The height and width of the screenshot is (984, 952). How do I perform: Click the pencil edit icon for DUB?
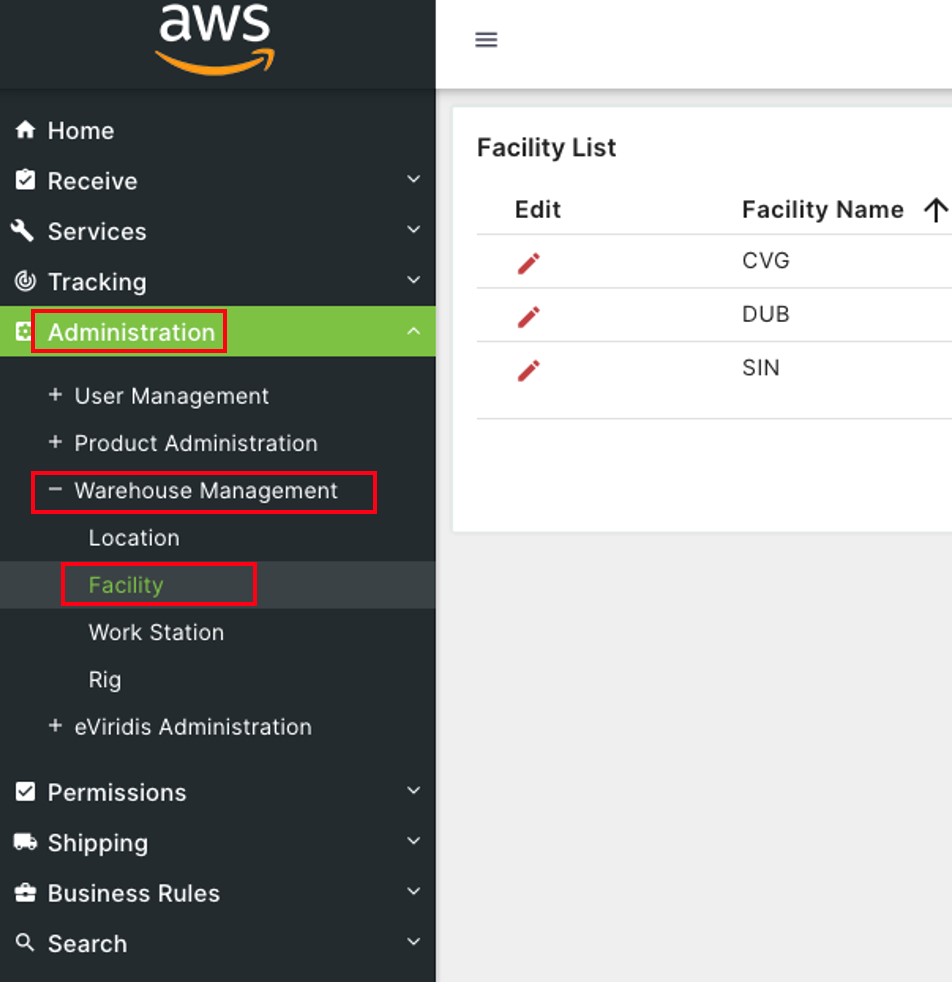pyautogui.click(x=528, y=316)
